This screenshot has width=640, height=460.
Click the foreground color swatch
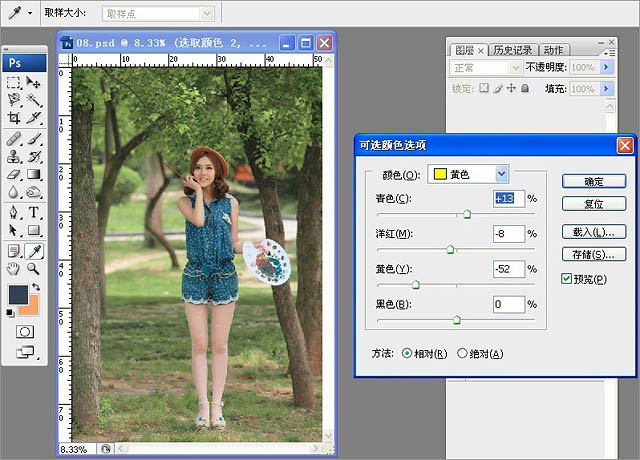(x=18, y=294)
